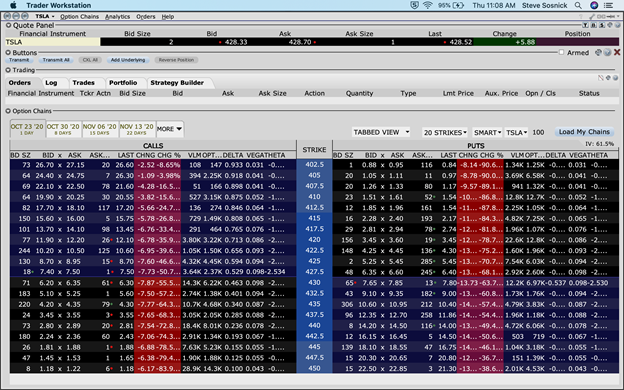The image size is (624, 390).
Task: Click the Transmit button
Action: point(19,60)
